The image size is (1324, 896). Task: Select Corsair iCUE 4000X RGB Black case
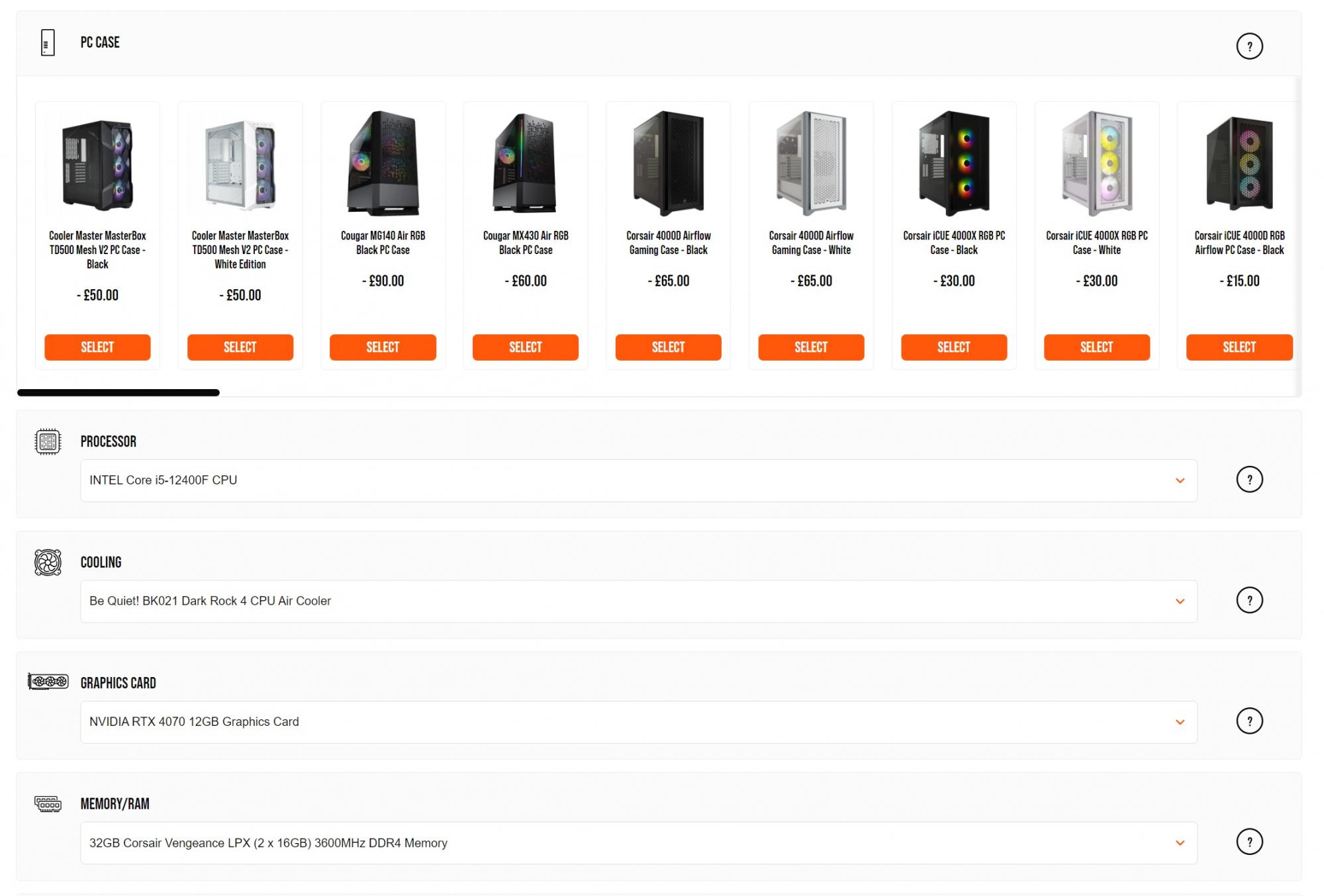(x=954, y=347)
